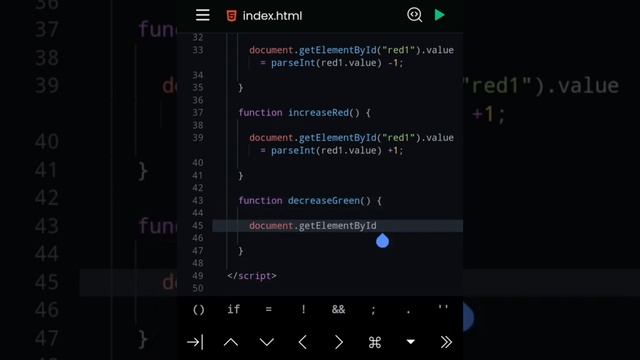Image resolution: width=640 pixels, height=360 pixels.
Task: Click line number 43 in gutter
Action: (x=198, y=201)
